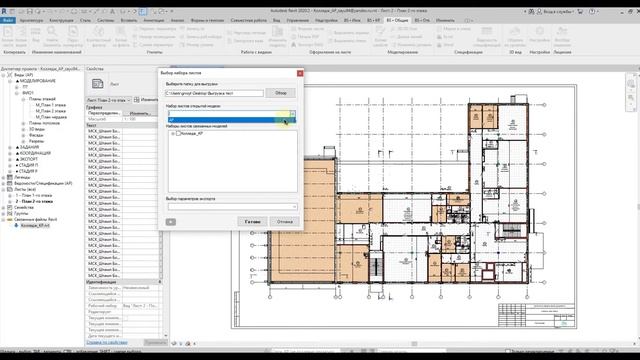Click the linked file Колледж_КР.rvt icon

click(17, 225)
